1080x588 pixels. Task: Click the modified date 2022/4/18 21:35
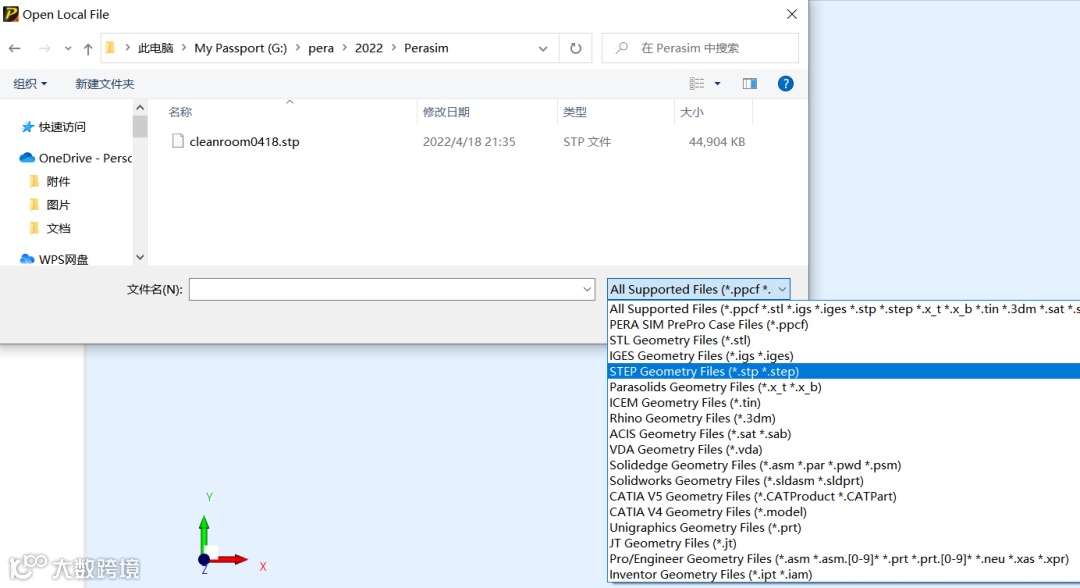469,142
